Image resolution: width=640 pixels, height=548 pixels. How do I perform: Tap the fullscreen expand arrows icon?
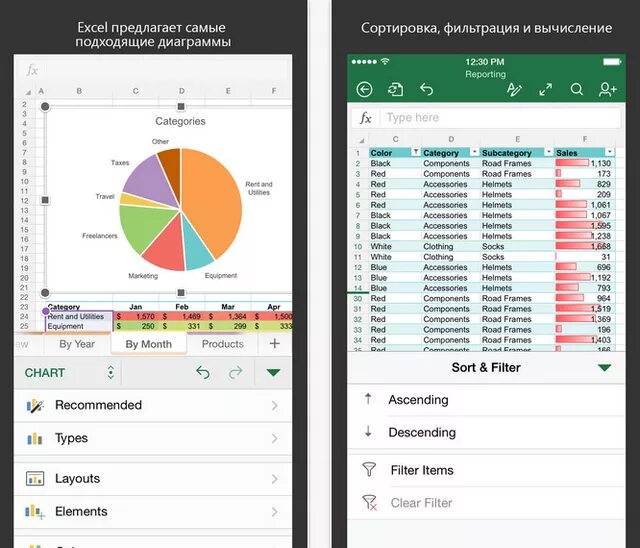coord(545,89)
